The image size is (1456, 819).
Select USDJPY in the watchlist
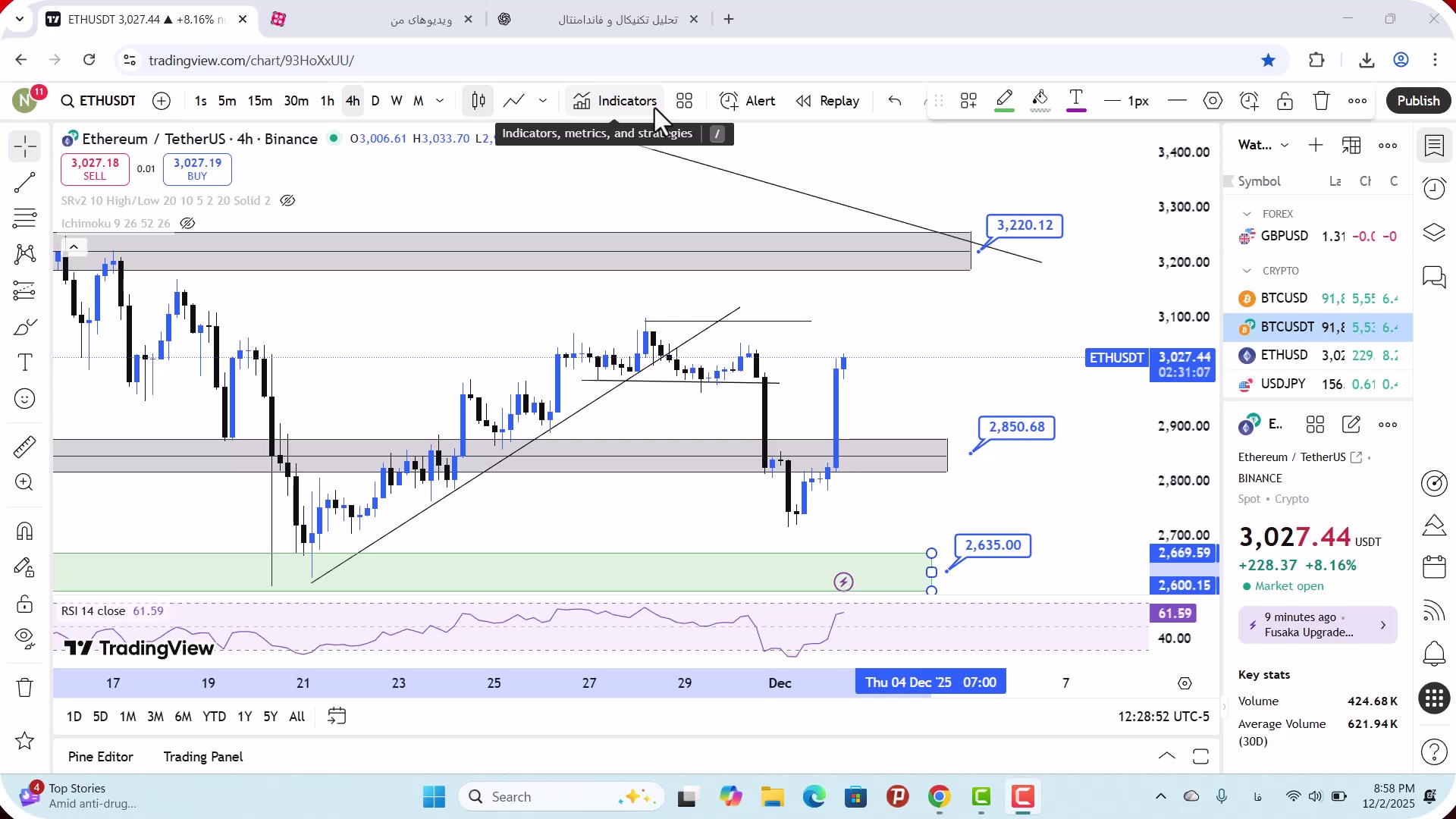point(1318,384)
